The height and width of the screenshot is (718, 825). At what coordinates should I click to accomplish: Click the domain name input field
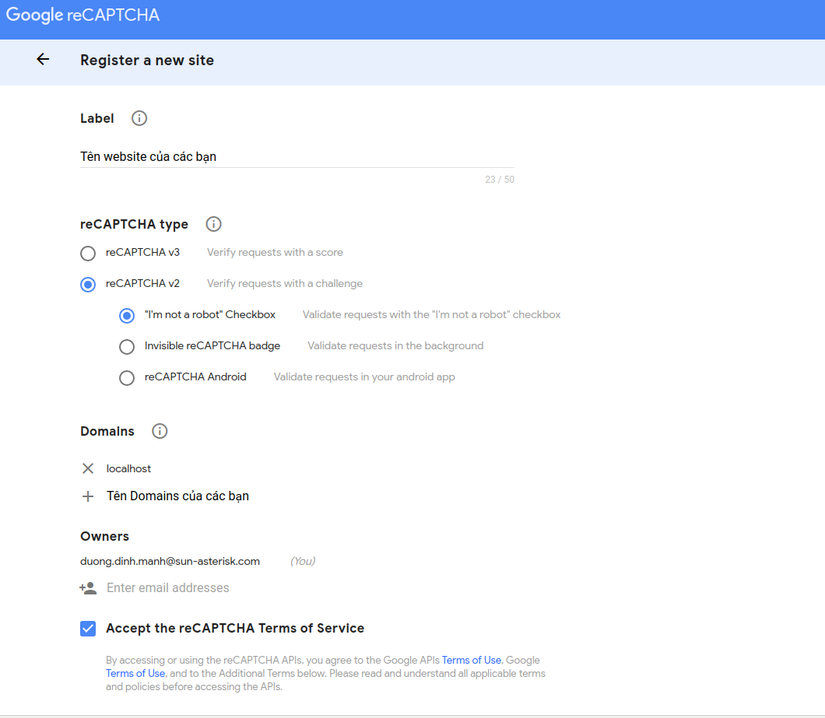tap(178, 496)
